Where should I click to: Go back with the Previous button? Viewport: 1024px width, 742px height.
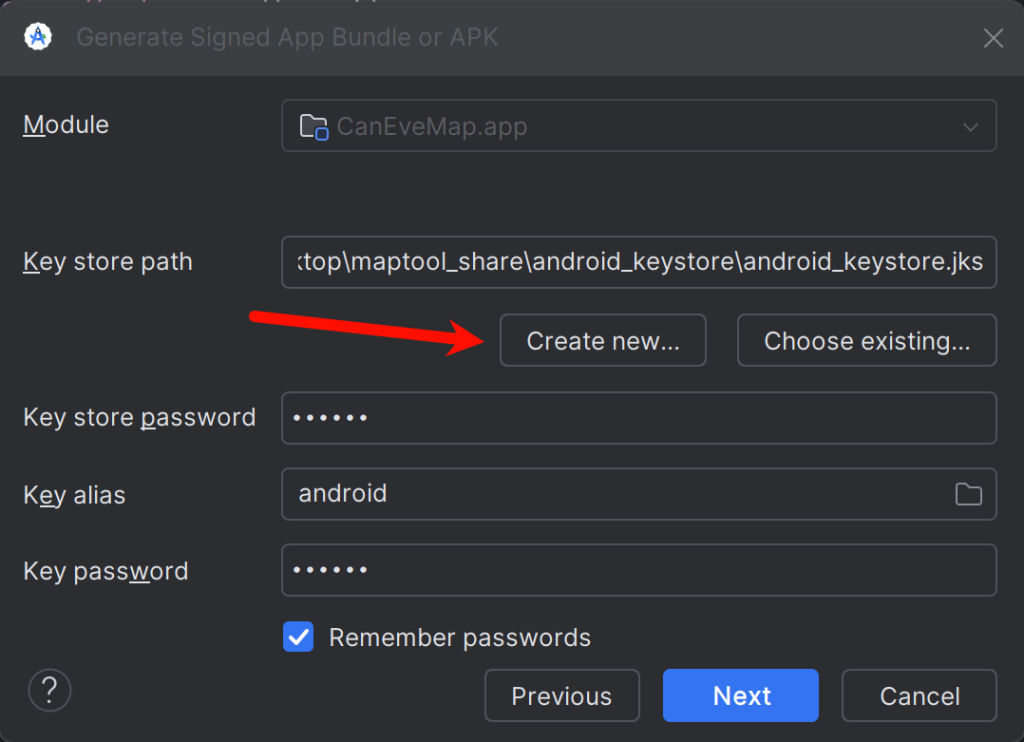[561, 696]
